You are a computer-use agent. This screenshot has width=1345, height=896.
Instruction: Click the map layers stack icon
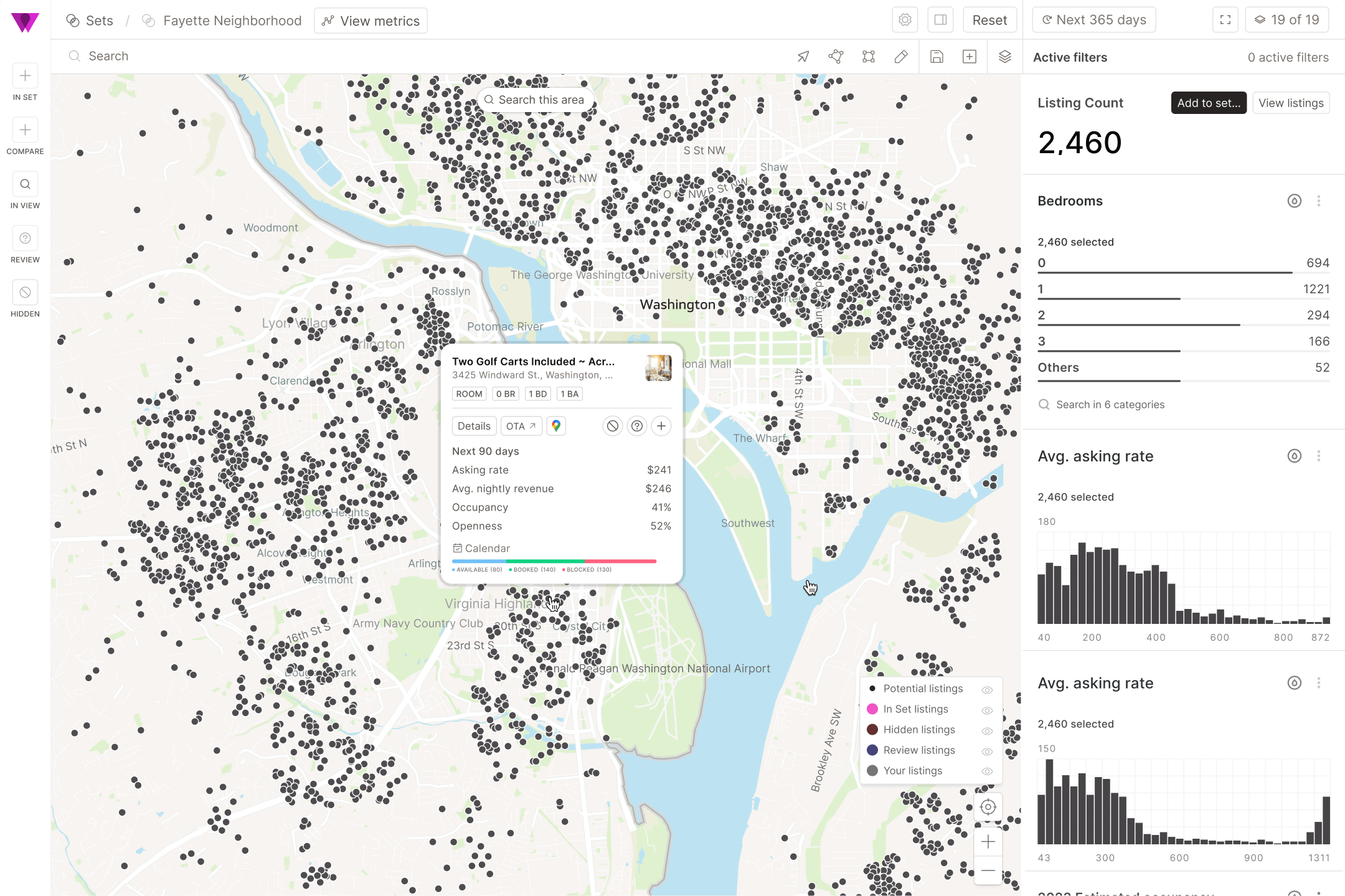[x=1004, y=57]
